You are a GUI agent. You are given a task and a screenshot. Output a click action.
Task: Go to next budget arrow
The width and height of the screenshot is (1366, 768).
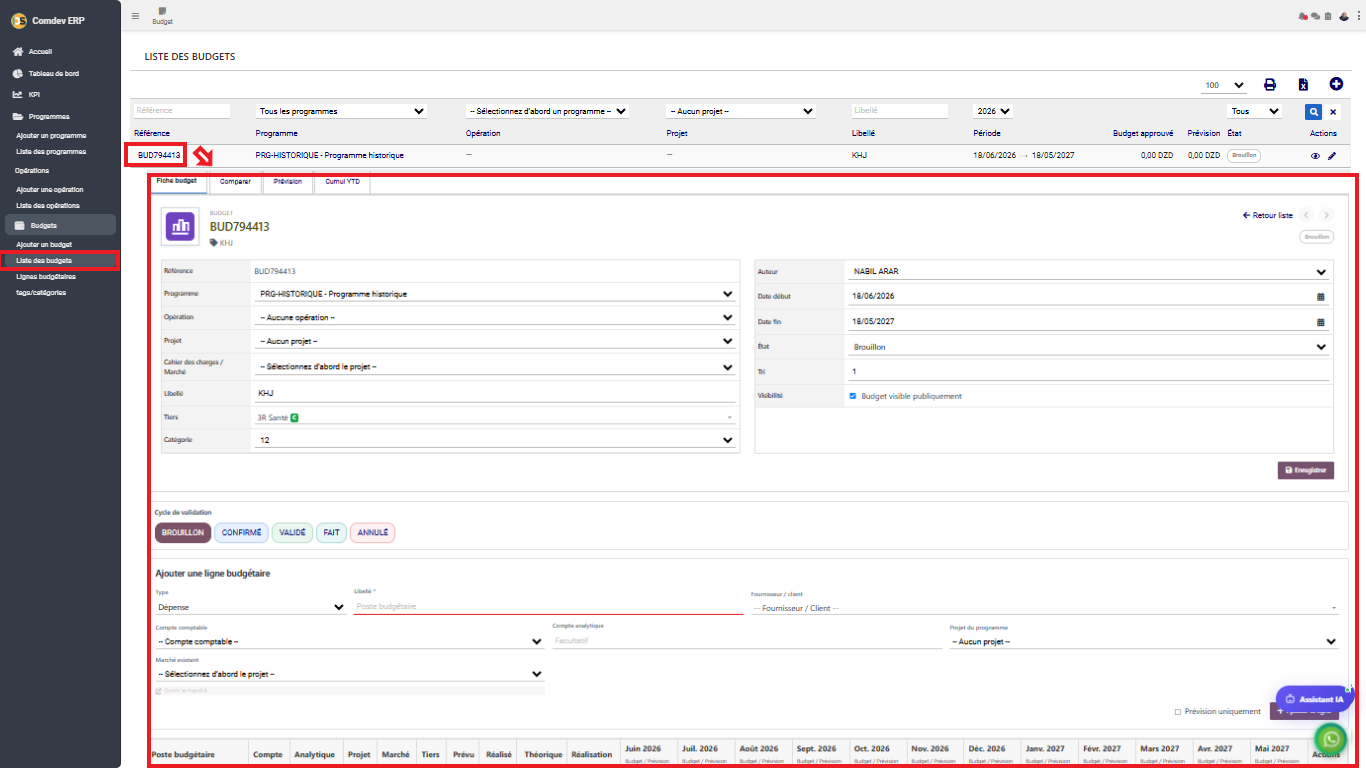coord(1326,215)
